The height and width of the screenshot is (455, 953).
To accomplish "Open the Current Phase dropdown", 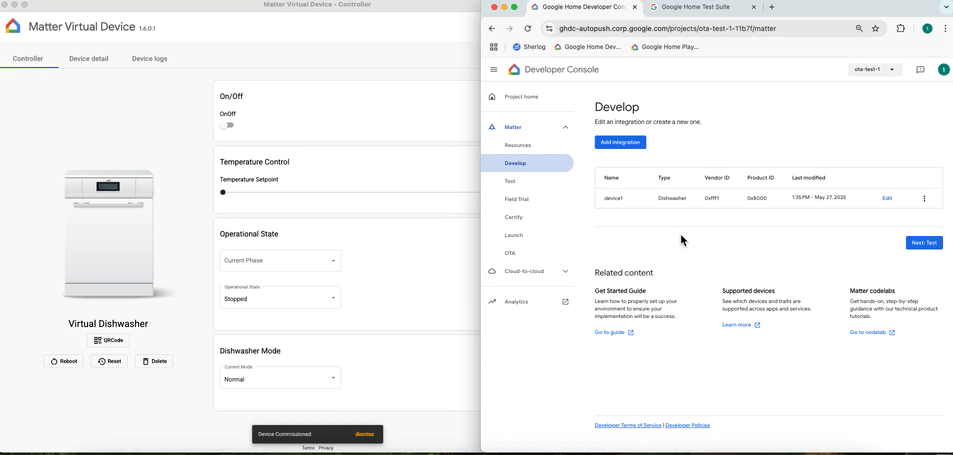I will click(280, 261).
